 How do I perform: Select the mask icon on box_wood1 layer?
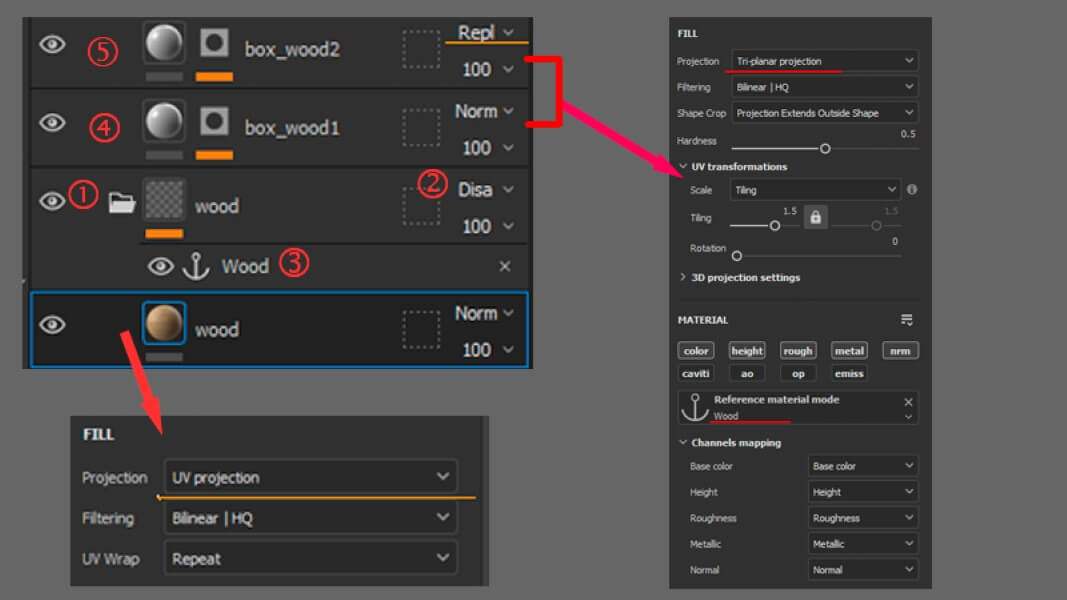[x=213, y=123]
